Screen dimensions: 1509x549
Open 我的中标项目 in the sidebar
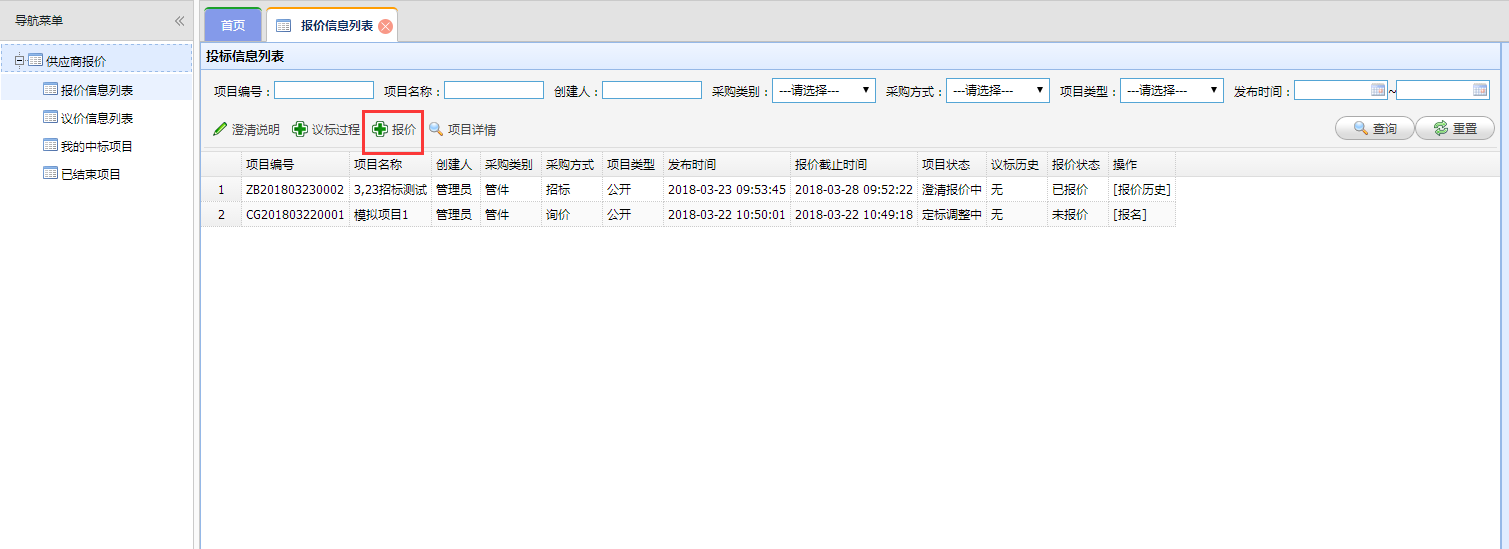tap(97, 146)
